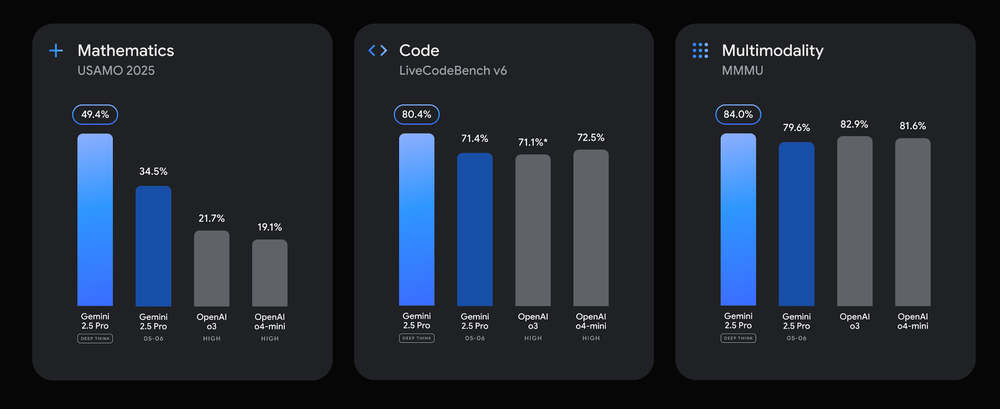
Task: Click the code brackets icon beside Code
Action: point(378,50)
